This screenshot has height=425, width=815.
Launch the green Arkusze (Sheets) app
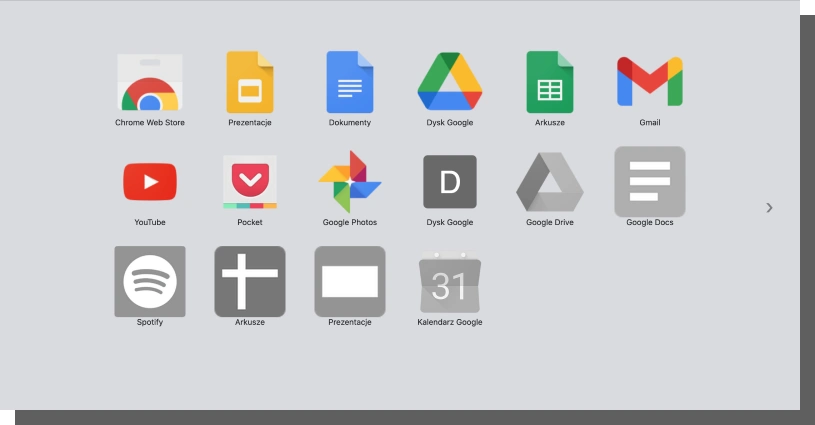click(x=550, y=83)
